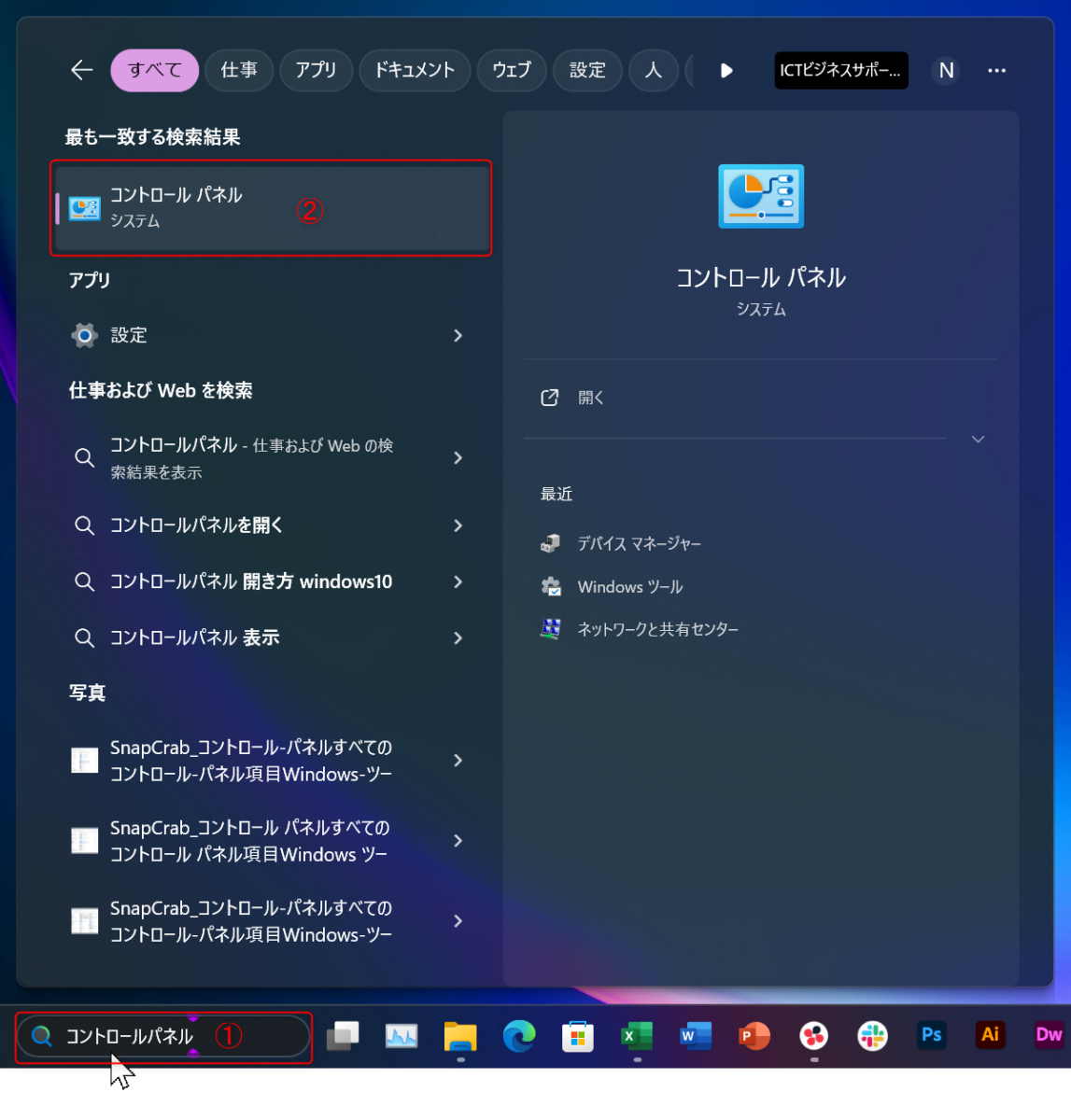1071x1120 pixels.
Task: Switch to the 人 filter tab
Action: [x=654, y=70]
